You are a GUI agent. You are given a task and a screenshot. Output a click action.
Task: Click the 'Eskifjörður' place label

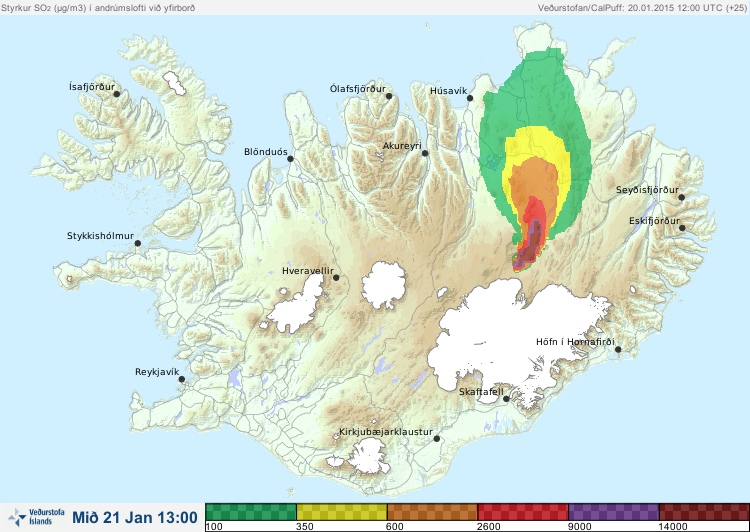click(654, 221)
